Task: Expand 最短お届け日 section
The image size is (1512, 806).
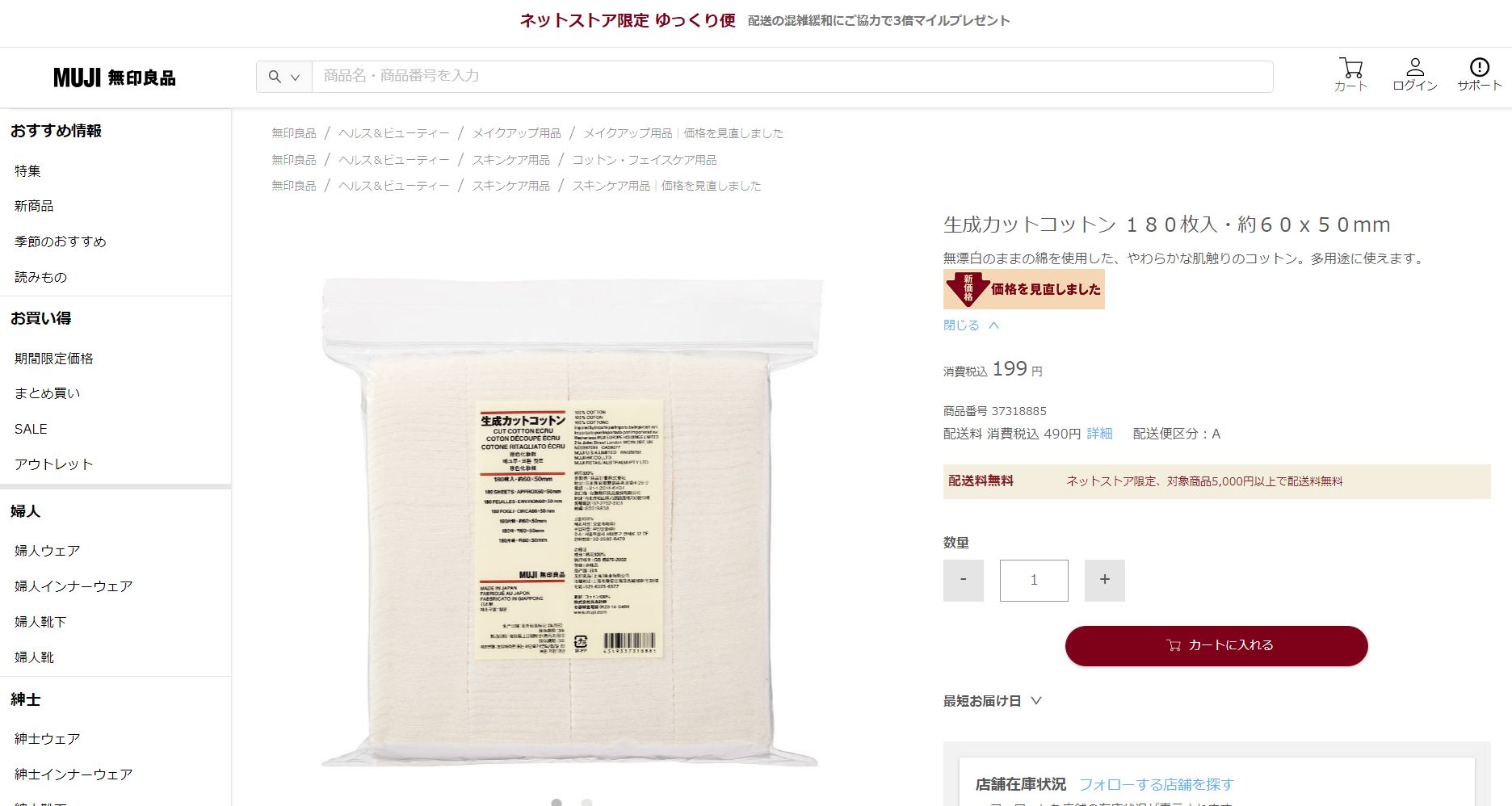Action: click(993, 701)
